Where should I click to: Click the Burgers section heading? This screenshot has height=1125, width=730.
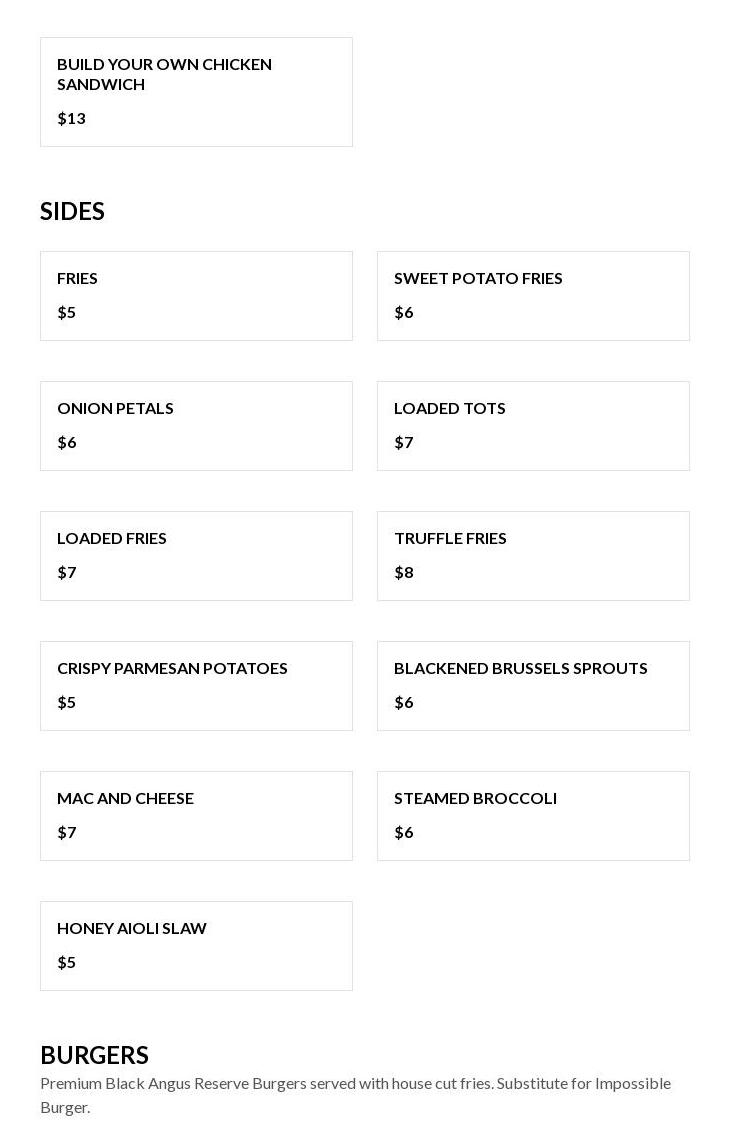point(94,1055)
